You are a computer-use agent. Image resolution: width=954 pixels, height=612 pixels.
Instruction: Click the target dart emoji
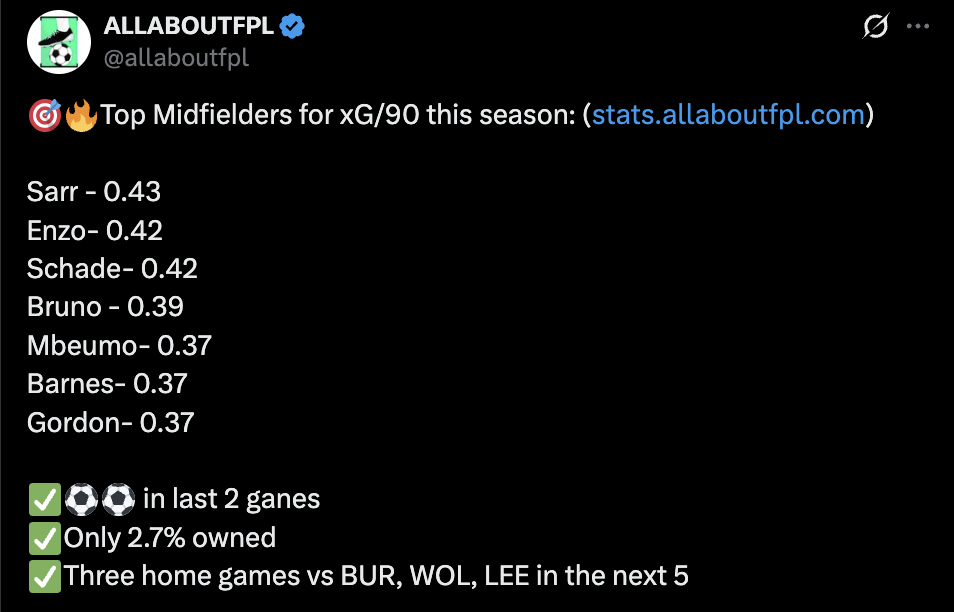(x=44, y=116)
